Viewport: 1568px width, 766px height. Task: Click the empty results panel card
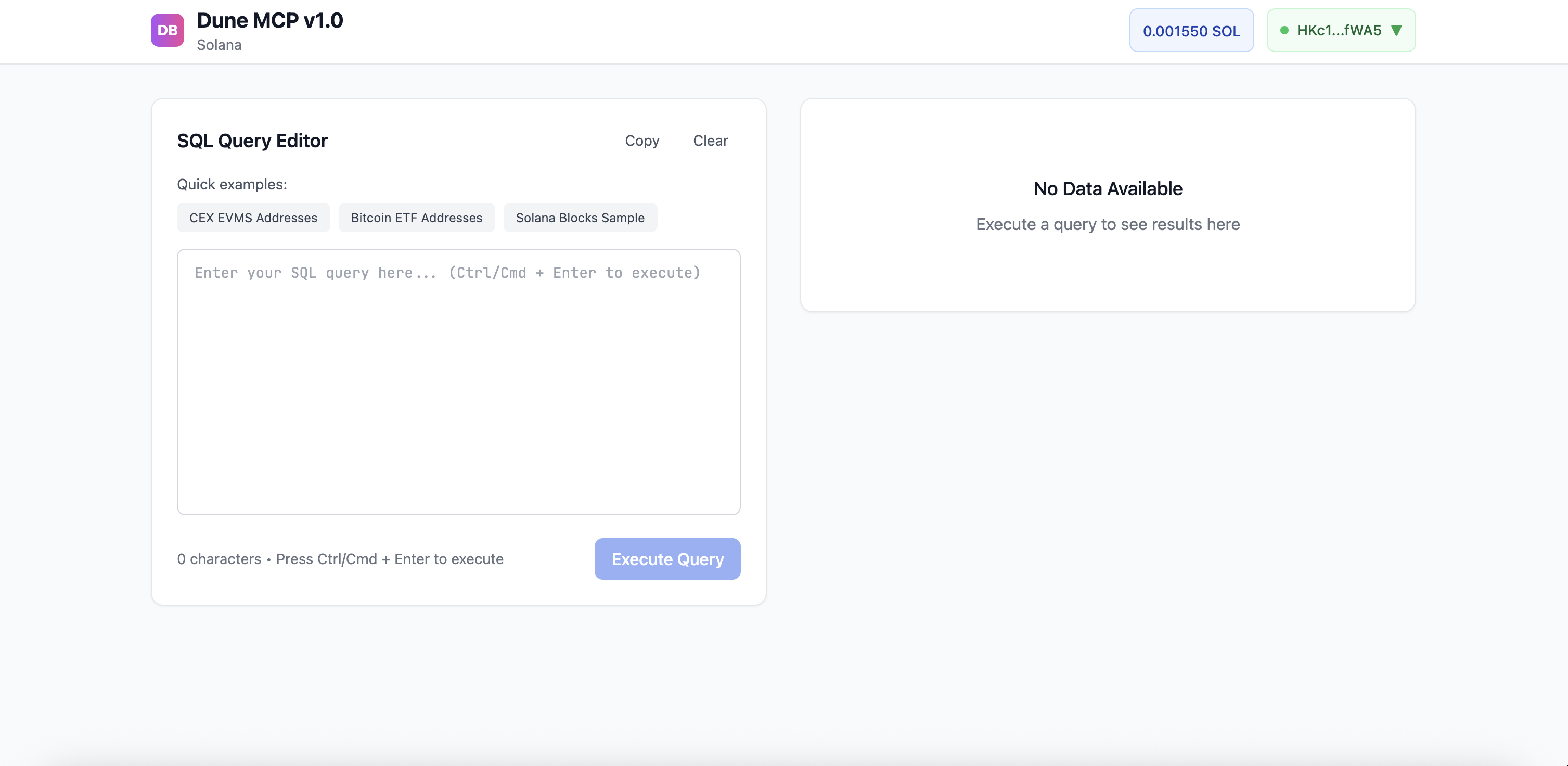[1108, 274]
